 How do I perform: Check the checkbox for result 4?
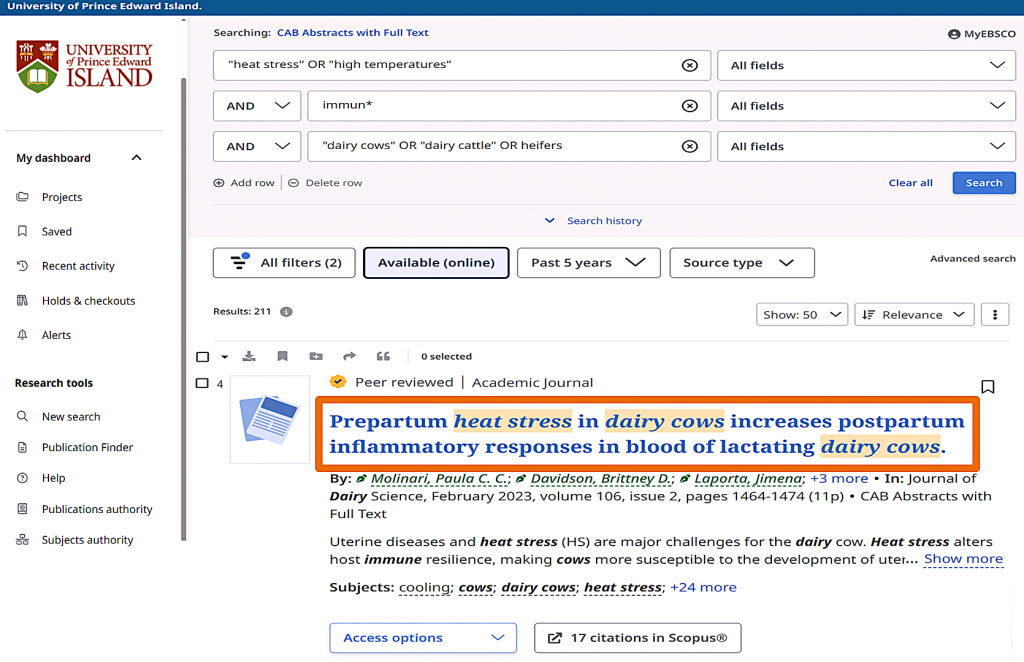click(202, 383)
